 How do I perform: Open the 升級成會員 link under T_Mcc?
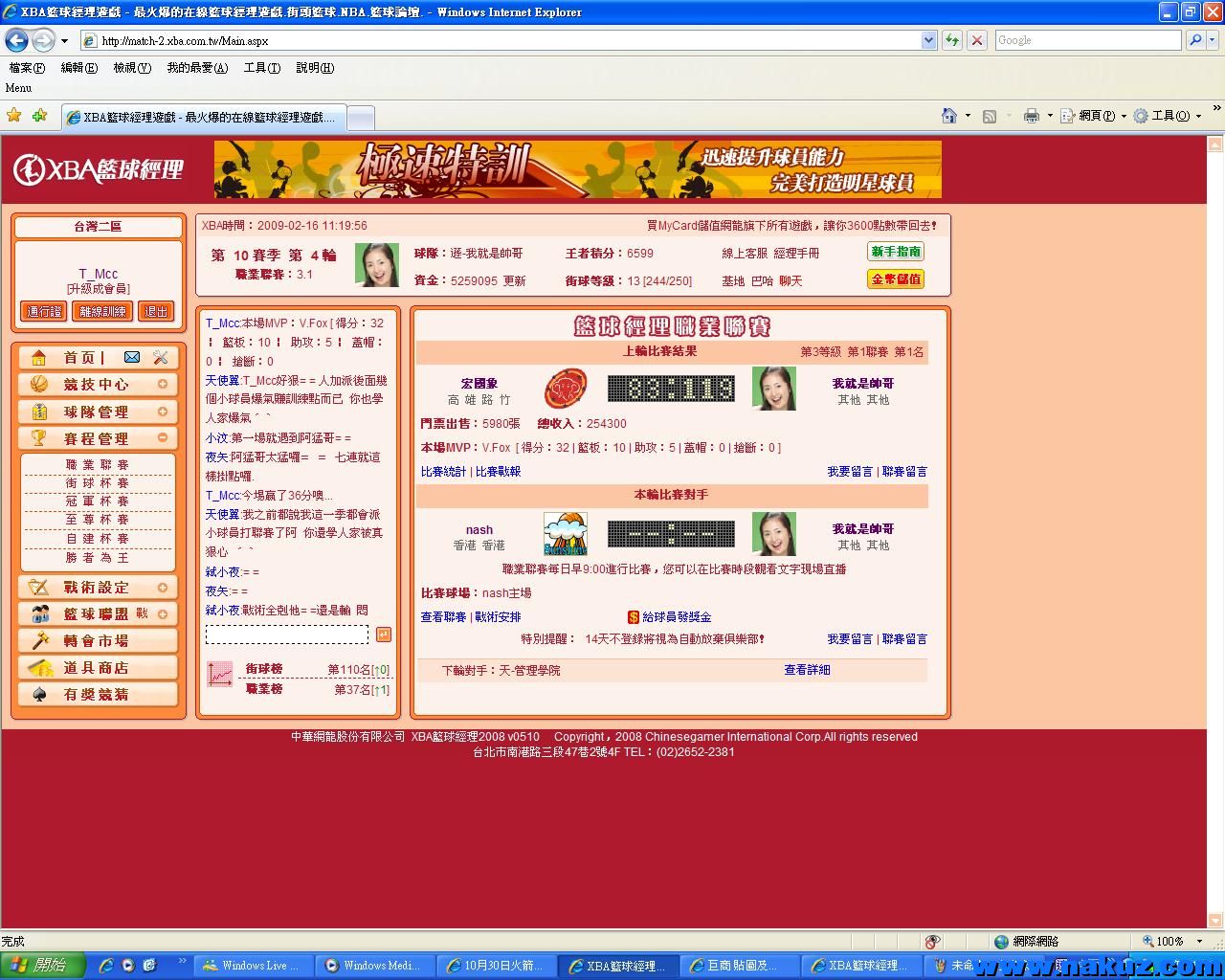pyautogui.click(x=98, y=289)
